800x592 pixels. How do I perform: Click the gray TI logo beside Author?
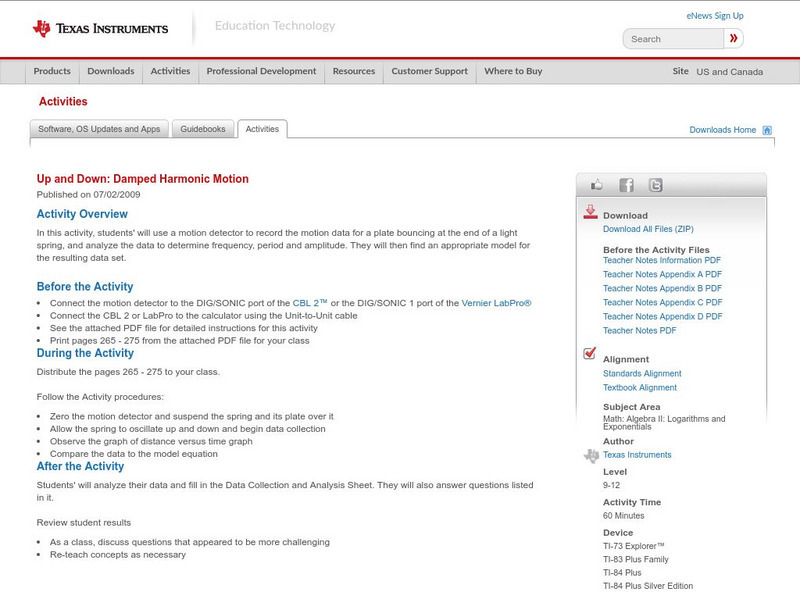coord(591,455)
